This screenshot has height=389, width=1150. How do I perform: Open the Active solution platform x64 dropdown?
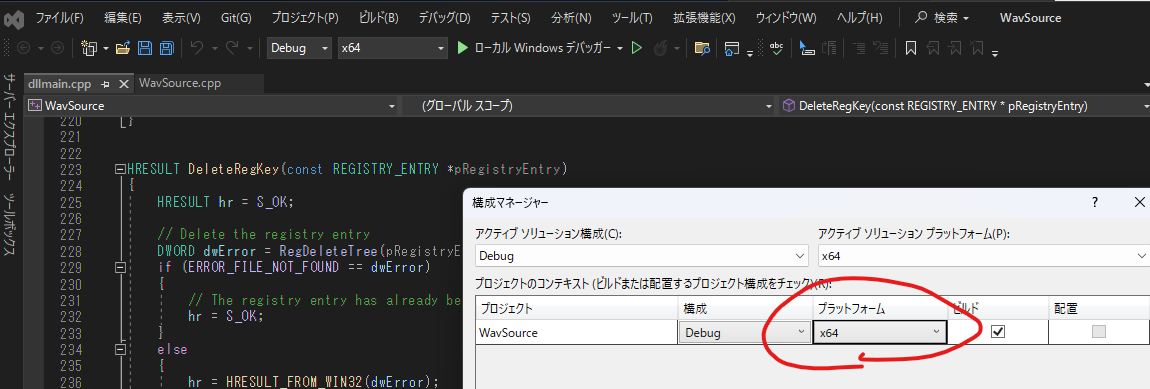(984, 256)
